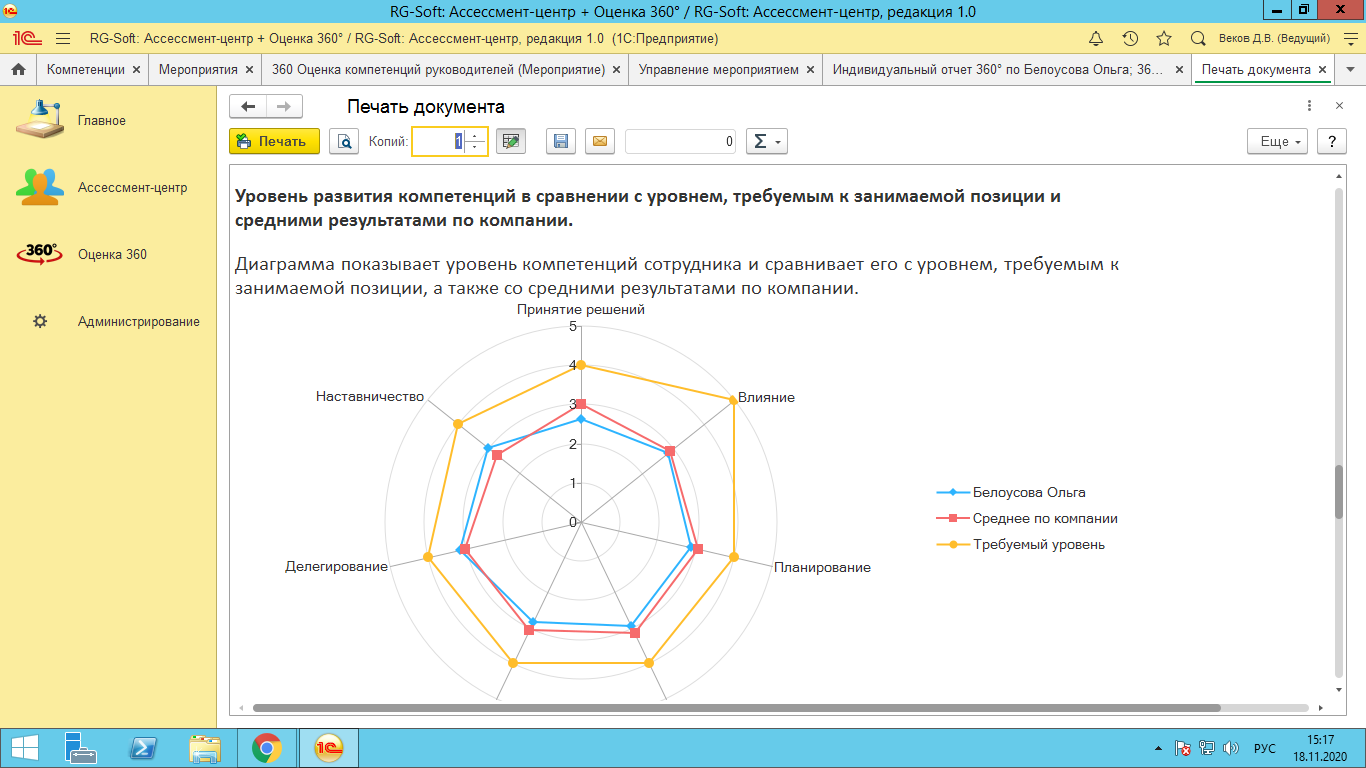Open Server Manager from the taskbar
Viewport: 1366px width, 768px height.
tap(80, 748)
